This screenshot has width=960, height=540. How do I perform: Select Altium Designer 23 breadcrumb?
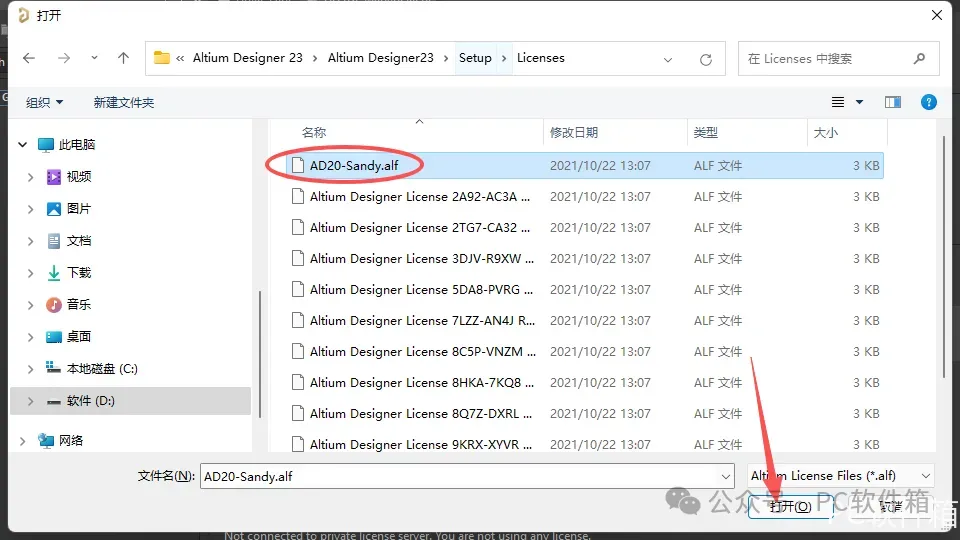pos(247,58)
